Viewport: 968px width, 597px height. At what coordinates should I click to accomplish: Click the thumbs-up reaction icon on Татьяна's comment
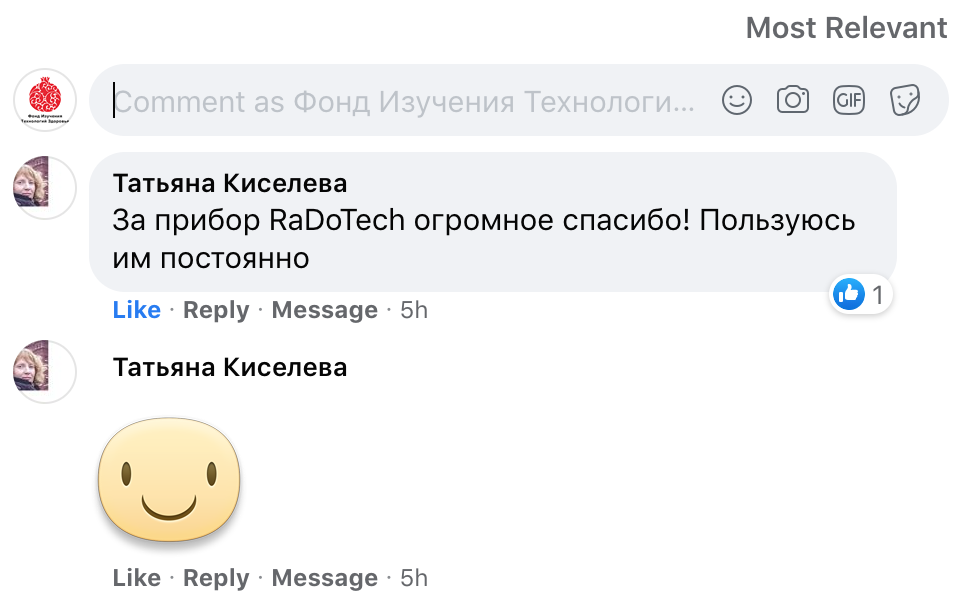click(849, 294)
